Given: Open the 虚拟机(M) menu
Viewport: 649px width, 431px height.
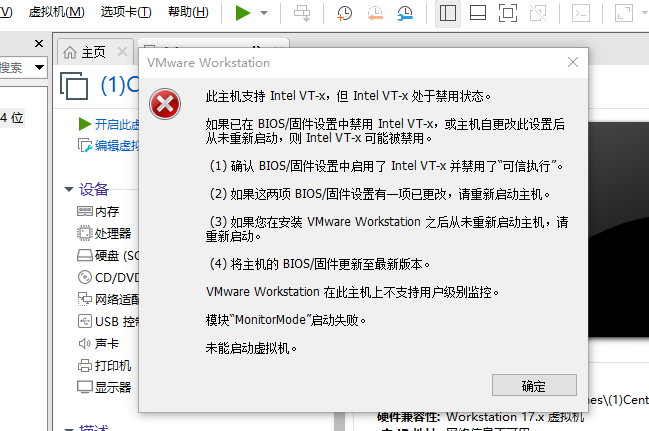Looking at the screenshot, I should point(56,13).
